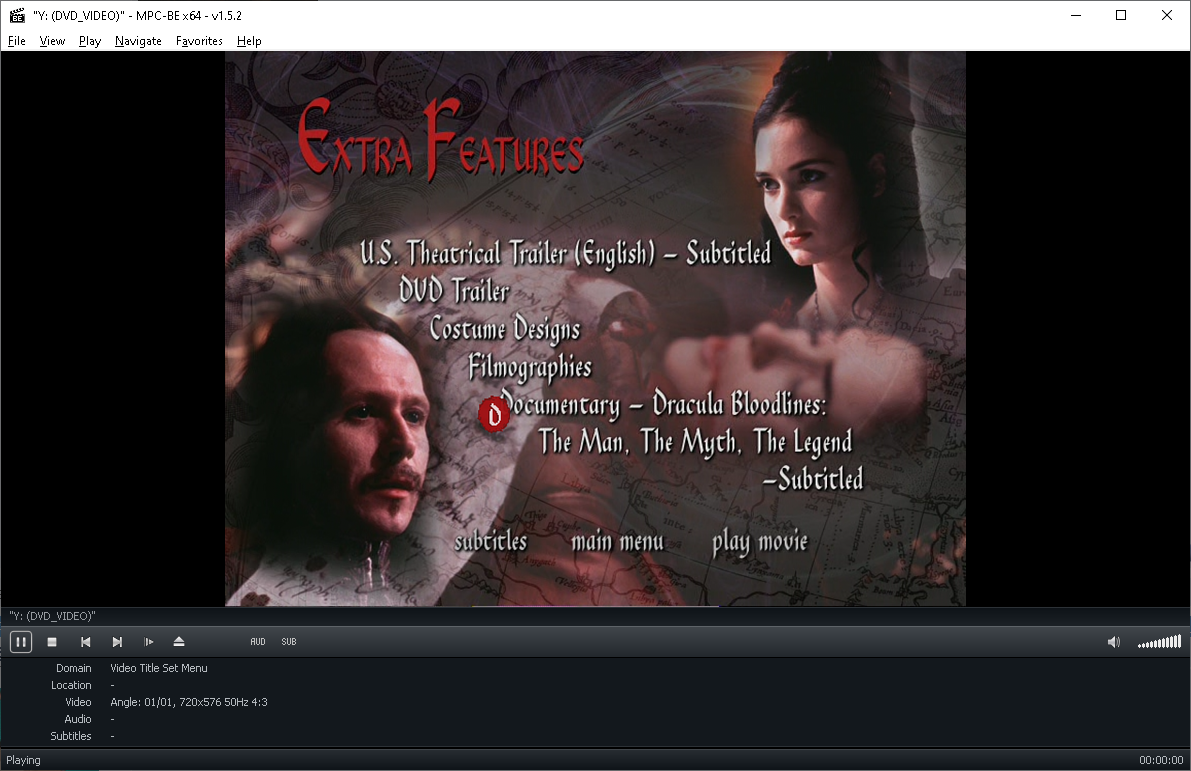1191x771 pixels.
Task: Maximize the MPC-BE window
Action: [x=1121, y=15]
